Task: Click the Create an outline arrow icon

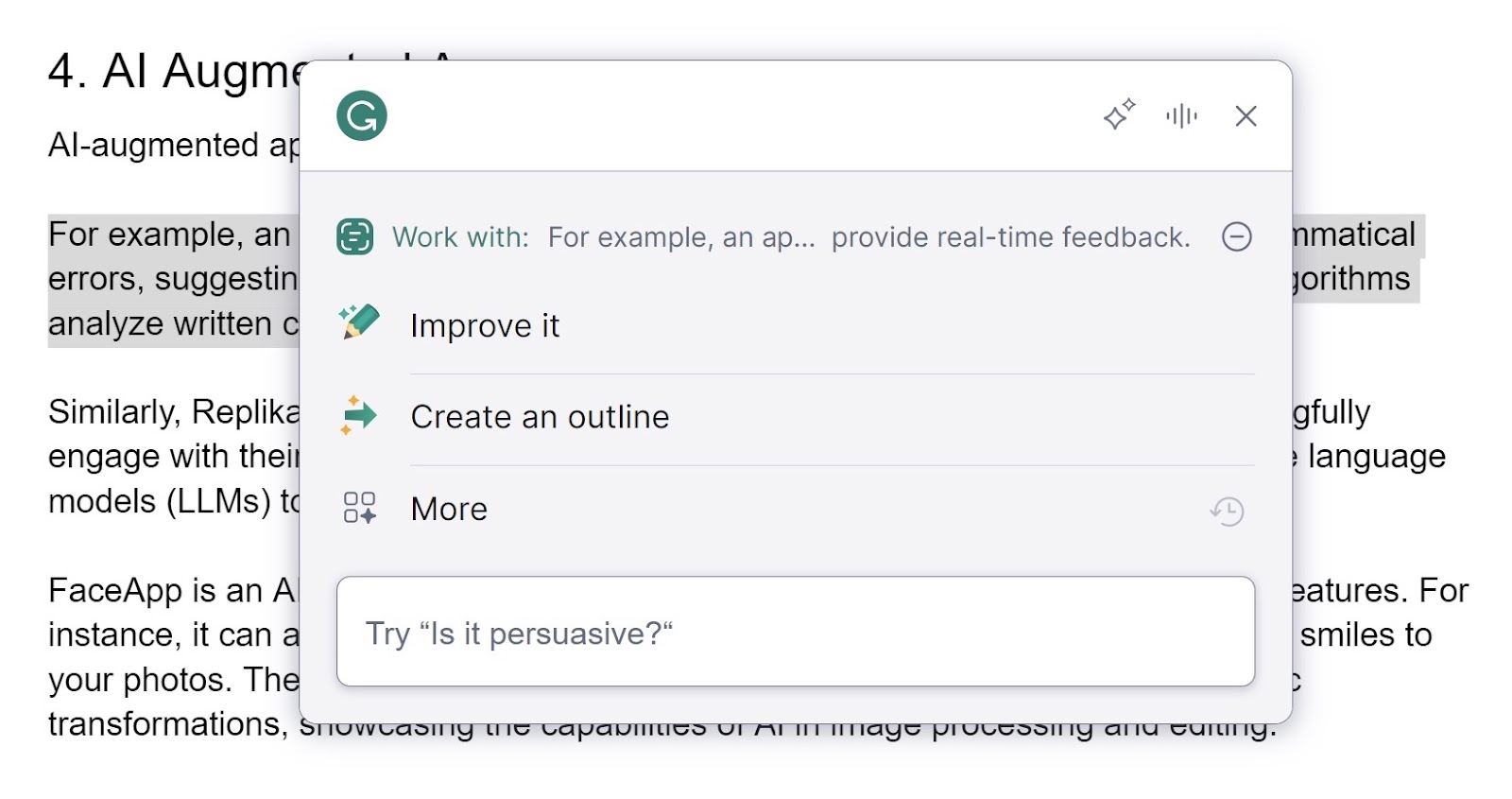Action: (x=359, y=414)
